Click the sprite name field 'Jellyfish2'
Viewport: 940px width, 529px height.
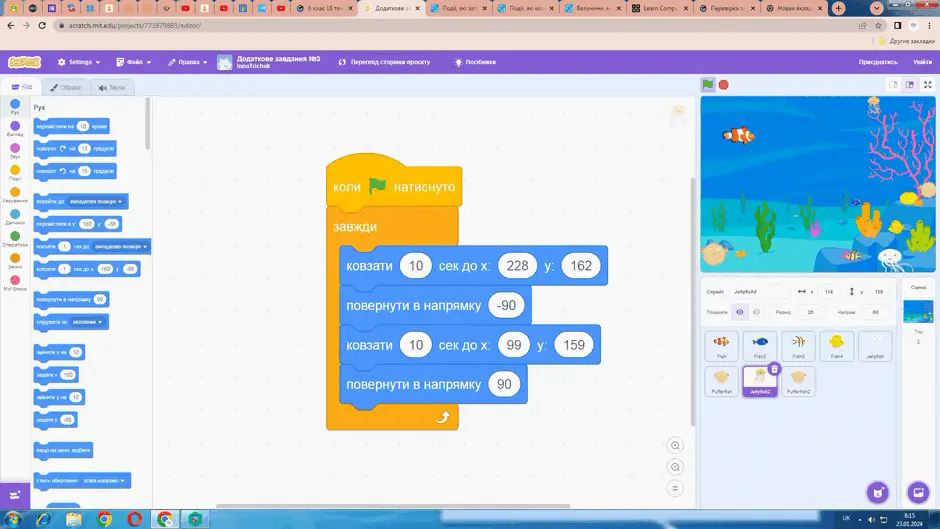(760, 291)
